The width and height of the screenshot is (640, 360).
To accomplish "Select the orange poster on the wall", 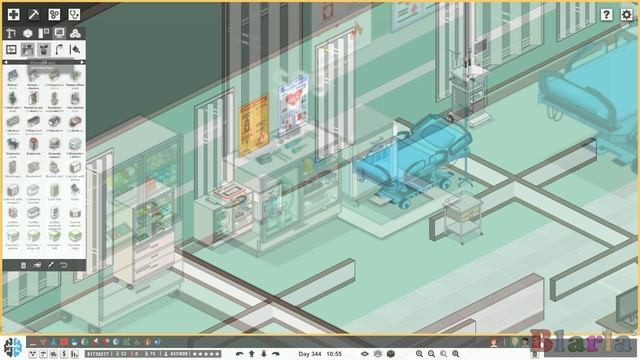I will point(253,126).
